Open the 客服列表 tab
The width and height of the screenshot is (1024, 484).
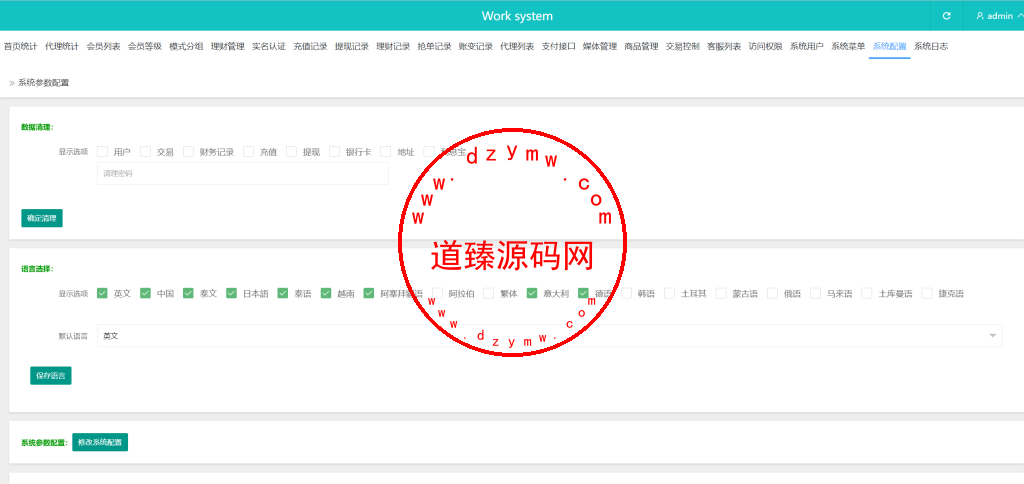coord(724,46)
